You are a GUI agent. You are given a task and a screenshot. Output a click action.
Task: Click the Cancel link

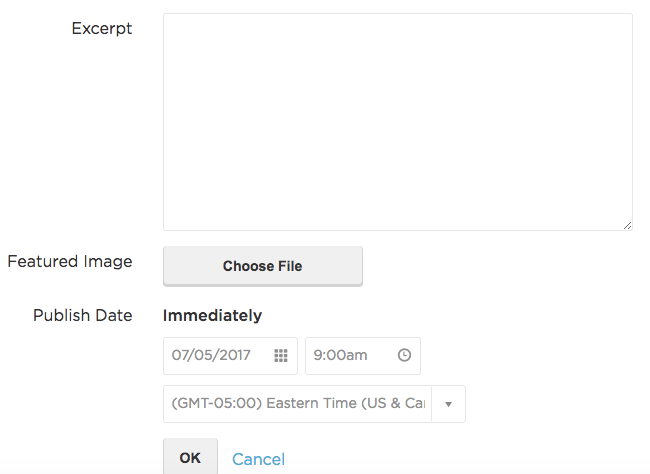pyautogui.click(x=258, y=459)
